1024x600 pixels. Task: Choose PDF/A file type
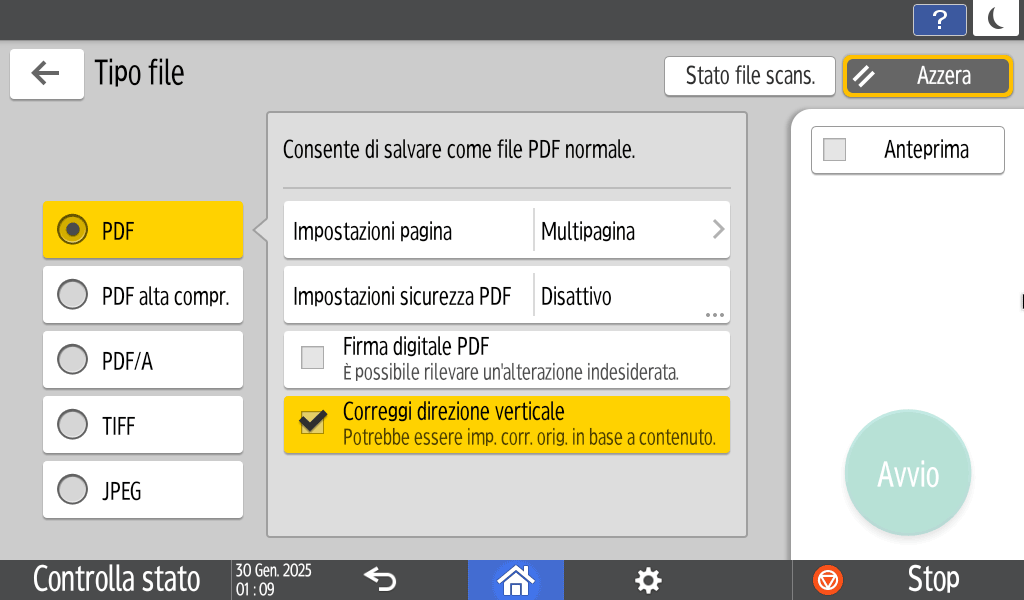point(143,360)
